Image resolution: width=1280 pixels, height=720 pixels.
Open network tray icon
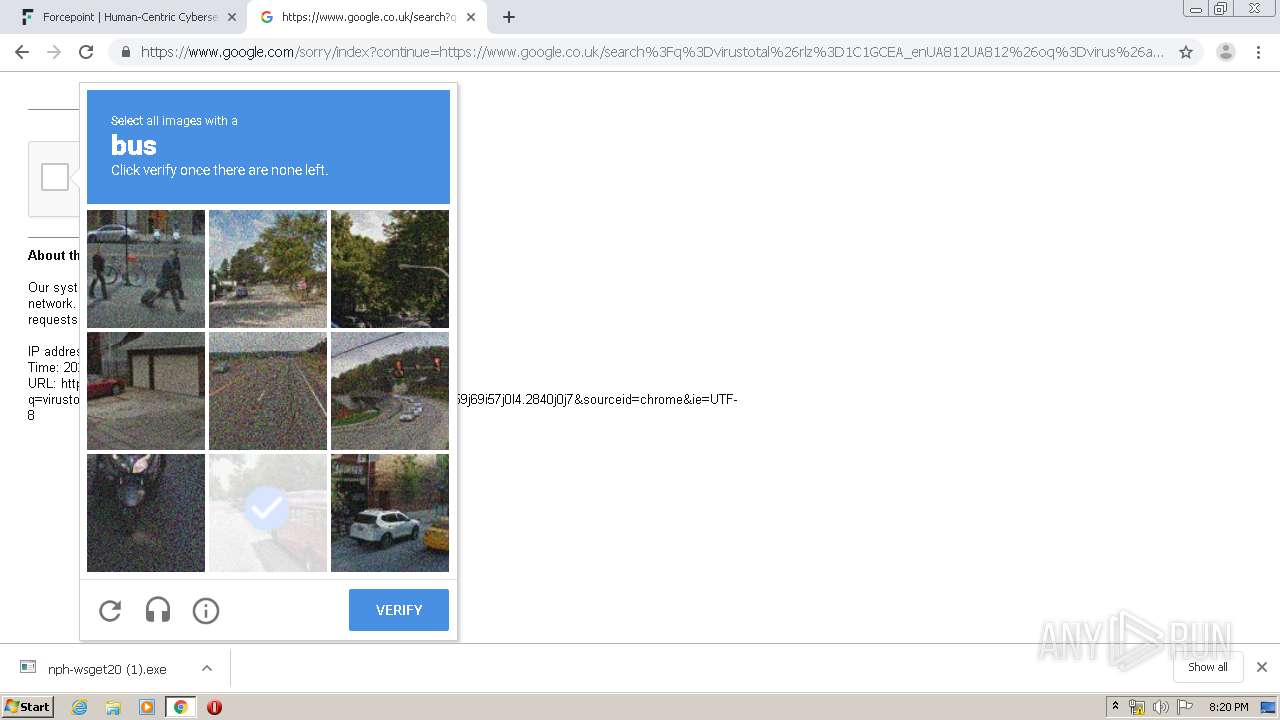click(x=1137, y=707)
